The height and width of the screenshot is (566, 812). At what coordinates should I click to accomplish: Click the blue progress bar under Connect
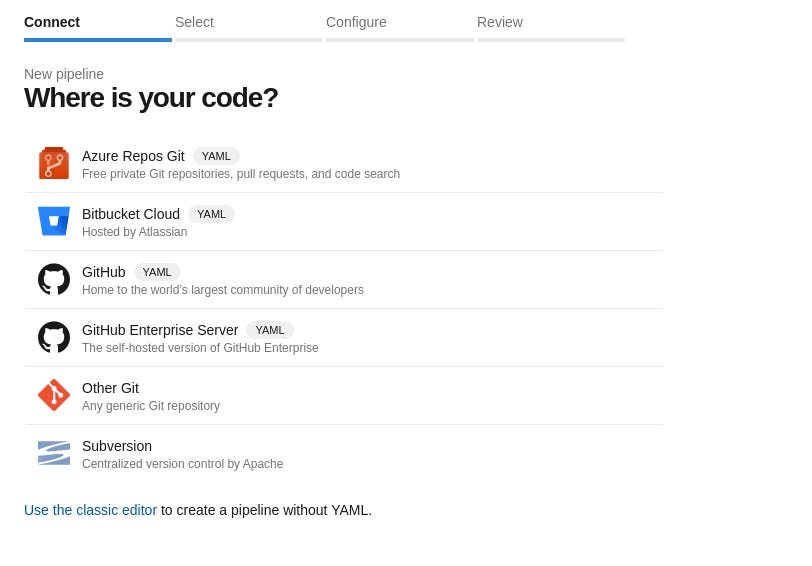(98, 40)
